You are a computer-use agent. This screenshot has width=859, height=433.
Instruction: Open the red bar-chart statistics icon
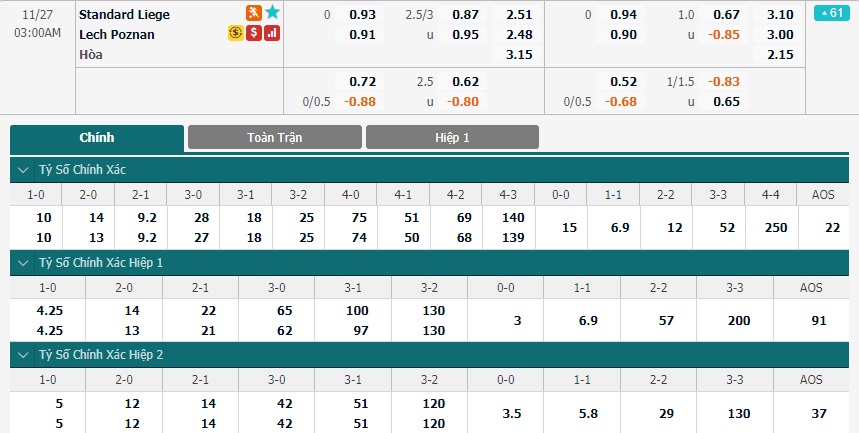coord(272,33)
